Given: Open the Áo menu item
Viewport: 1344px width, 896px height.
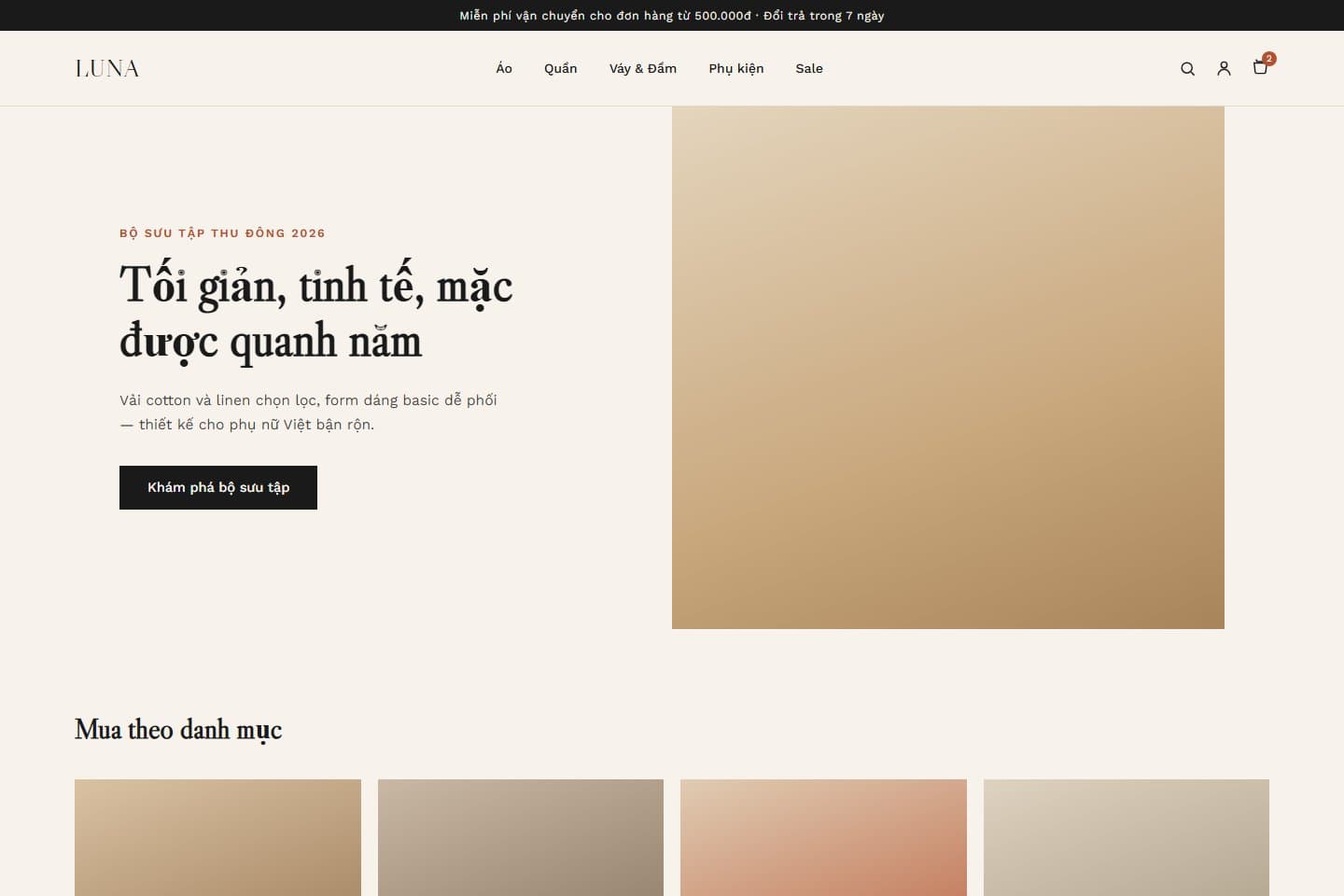Looking at the screenshot, I should 504,68.
